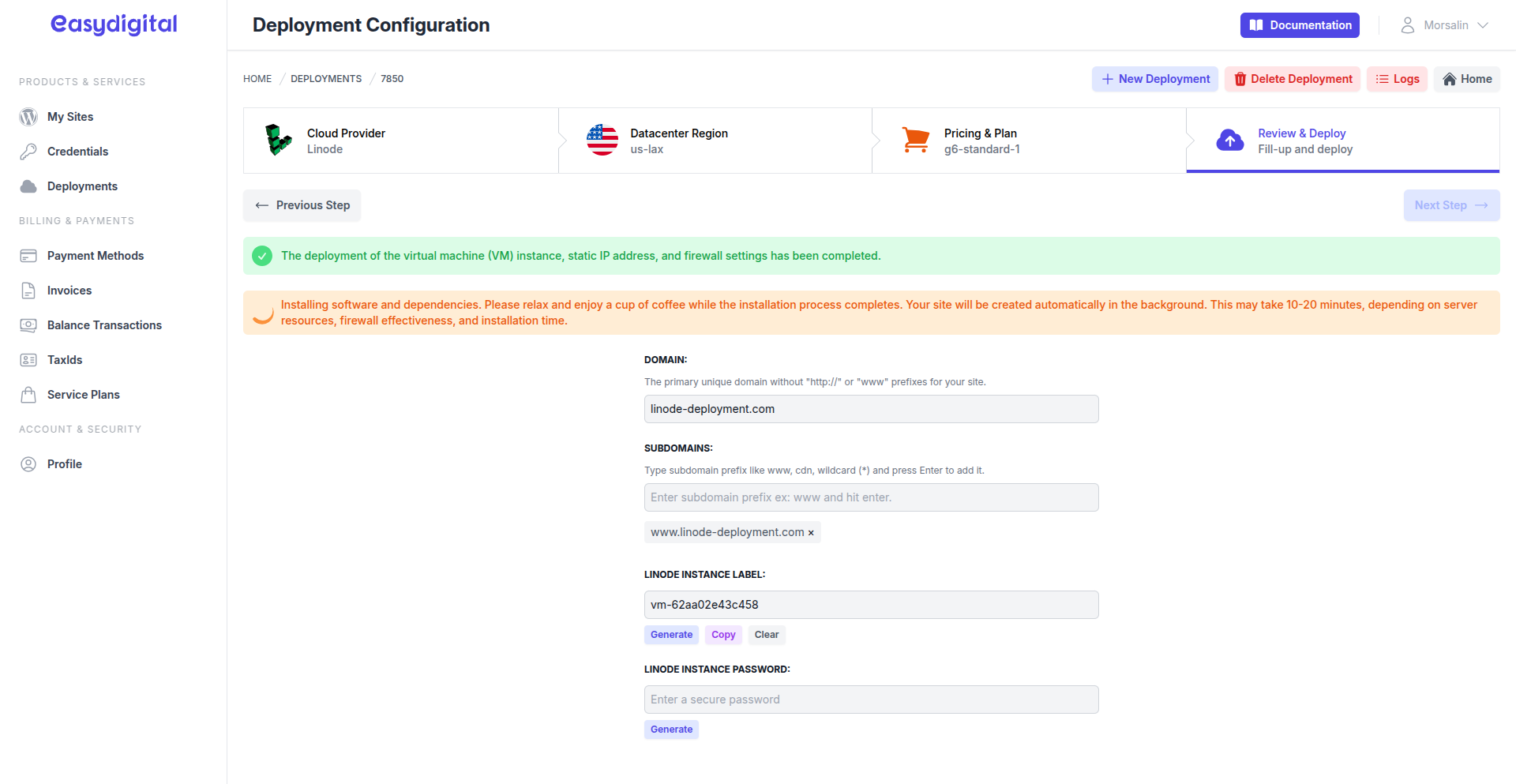Click the Logs button
1516x784 pixels.
[x=1397, y=79]
